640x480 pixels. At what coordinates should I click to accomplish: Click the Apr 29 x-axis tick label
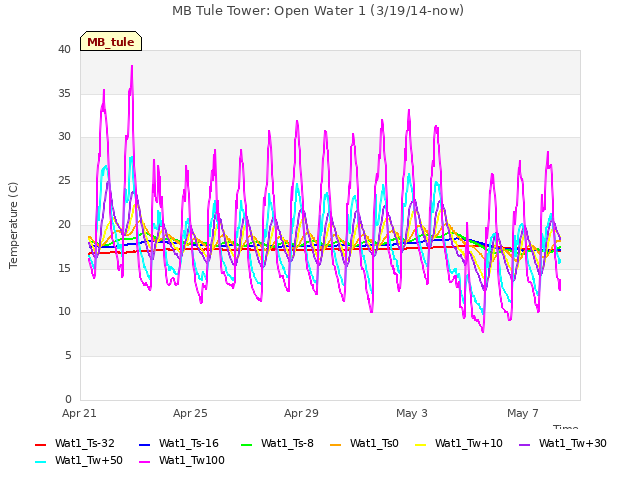(301, 413)
